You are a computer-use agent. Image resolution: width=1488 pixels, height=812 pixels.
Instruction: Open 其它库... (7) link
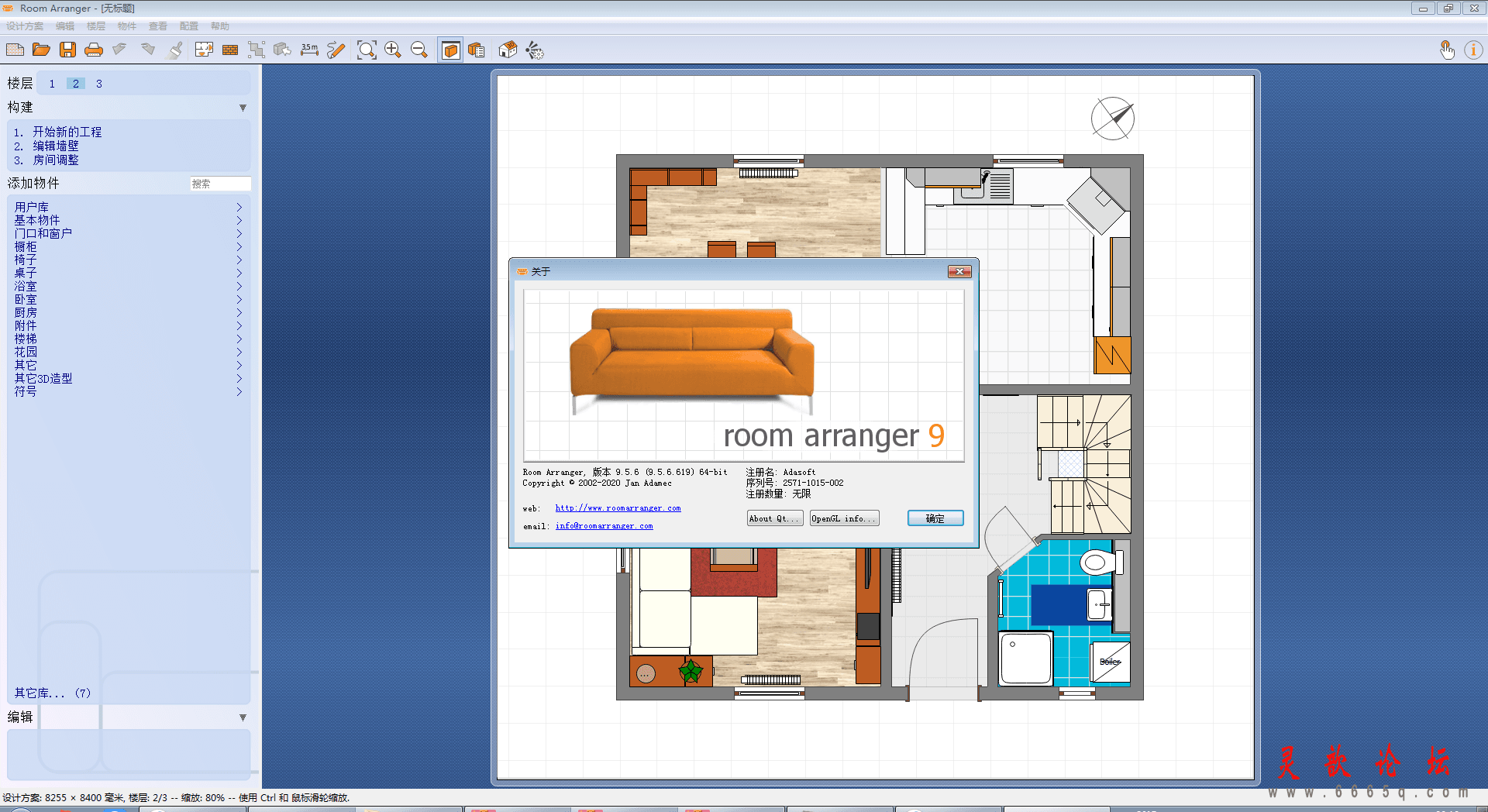(52, 693)
